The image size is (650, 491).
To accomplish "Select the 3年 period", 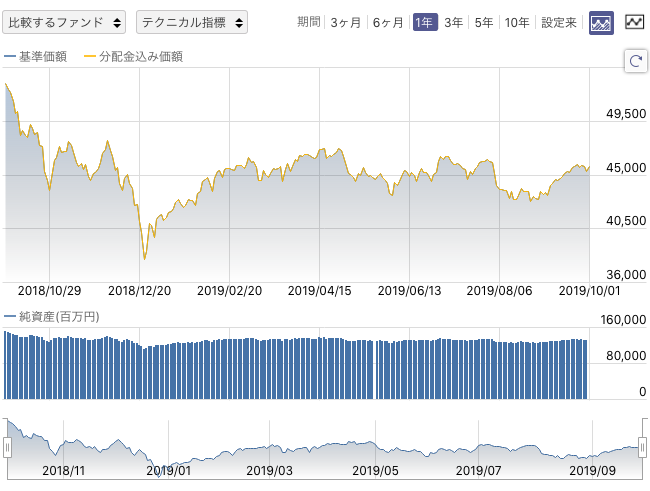I will point(454,22).
